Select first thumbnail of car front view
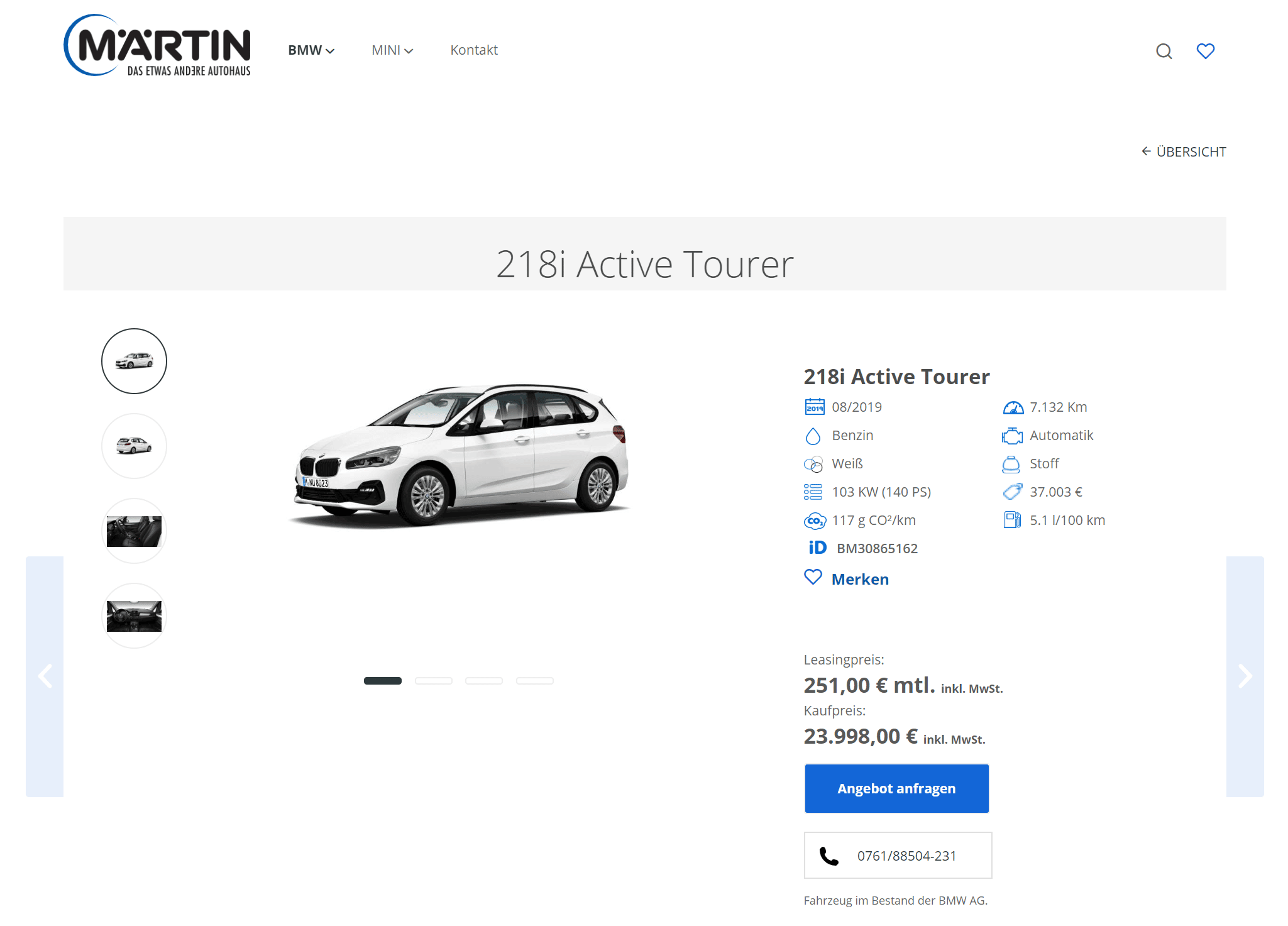The height and width of the screenshot is (926, 1288). coord(134,361)
